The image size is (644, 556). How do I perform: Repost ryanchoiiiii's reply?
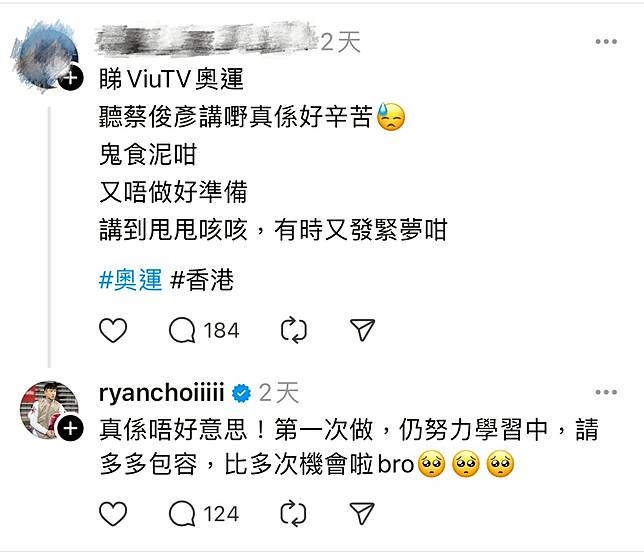293,513
